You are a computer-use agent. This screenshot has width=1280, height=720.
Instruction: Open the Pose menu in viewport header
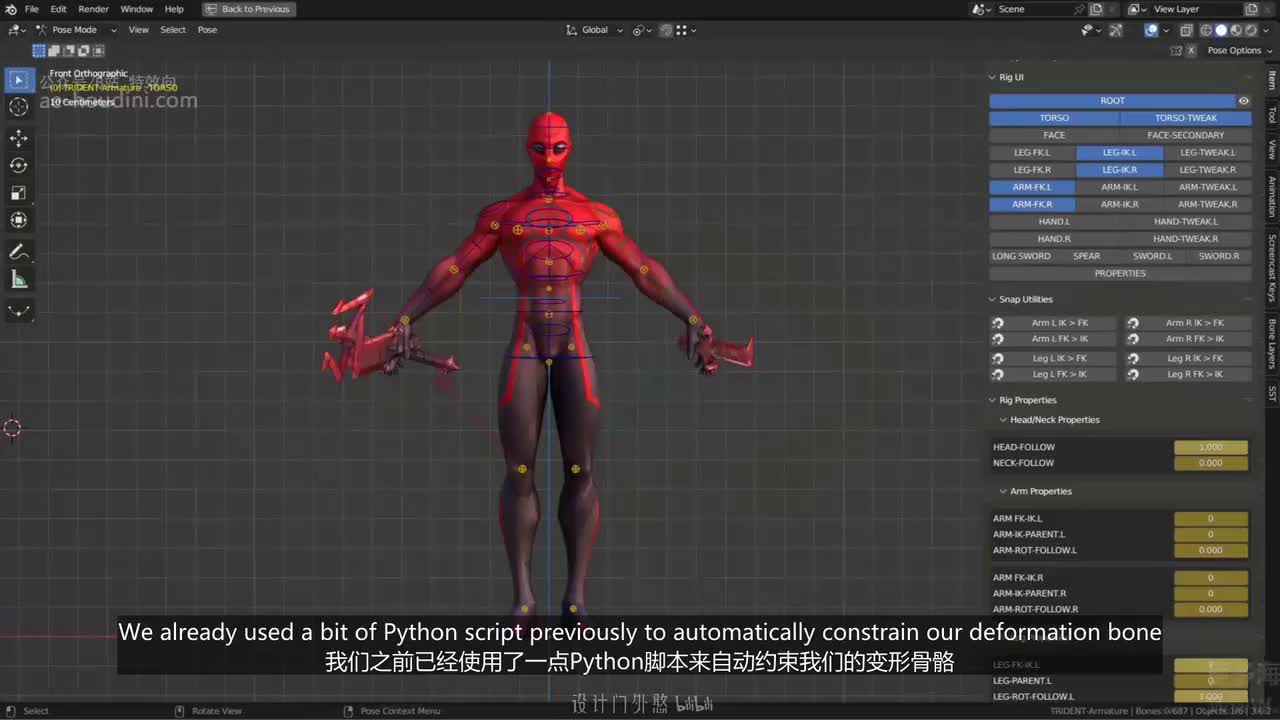point(207,30)
